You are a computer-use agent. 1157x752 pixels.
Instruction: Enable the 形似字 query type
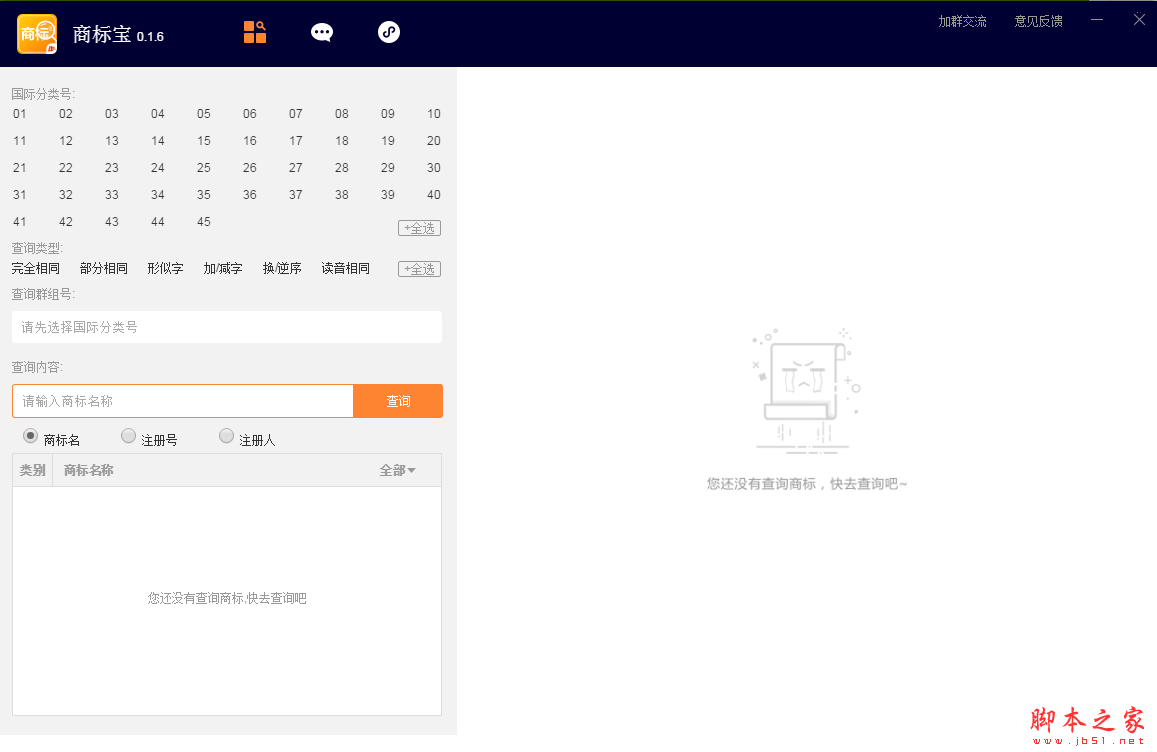point(164,267)
